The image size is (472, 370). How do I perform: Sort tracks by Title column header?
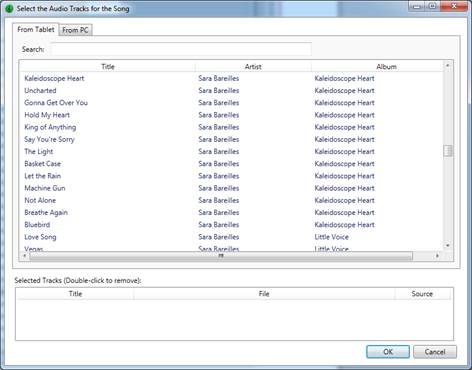pos(108,67)
